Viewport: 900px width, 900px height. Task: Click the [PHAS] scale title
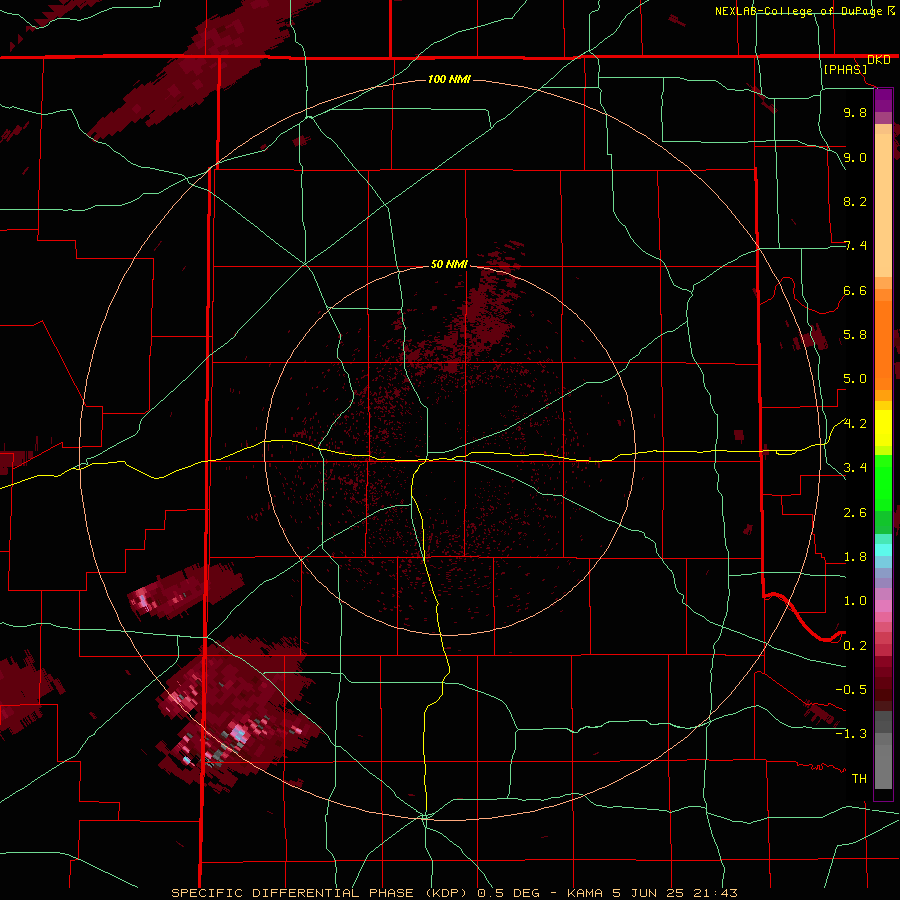tap(845, 69)
